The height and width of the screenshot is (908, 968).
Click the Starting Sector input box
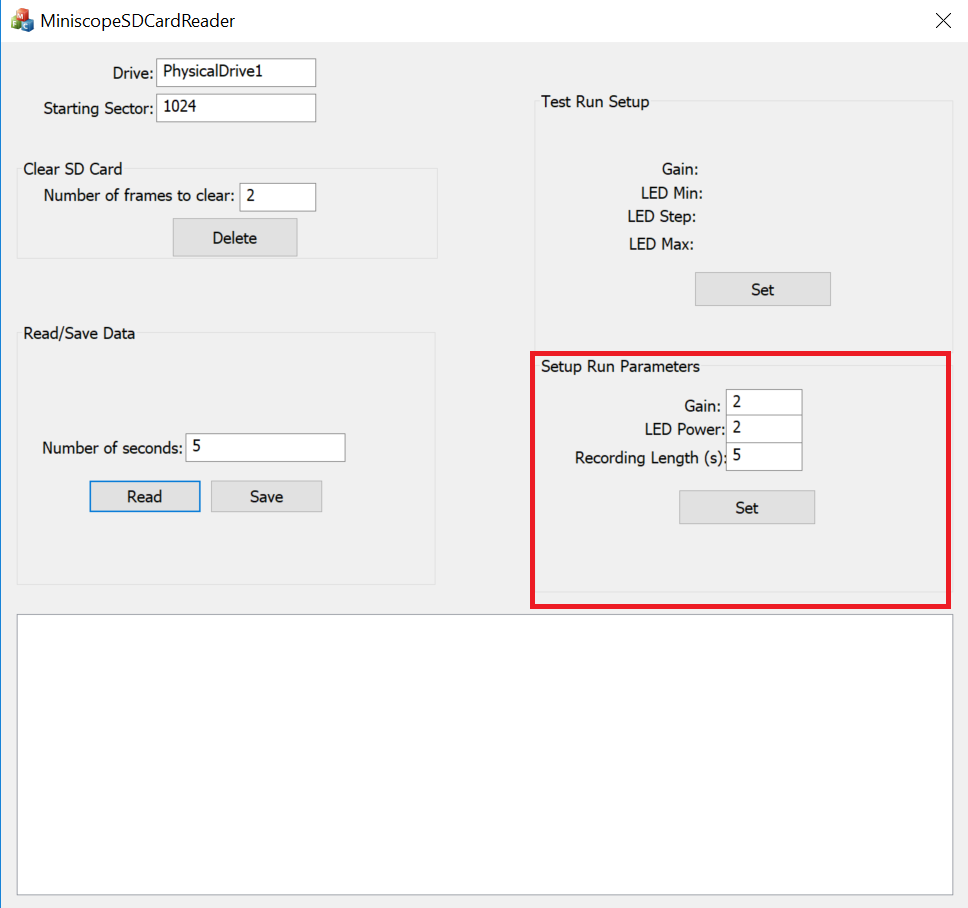click(x=236, y=108)
